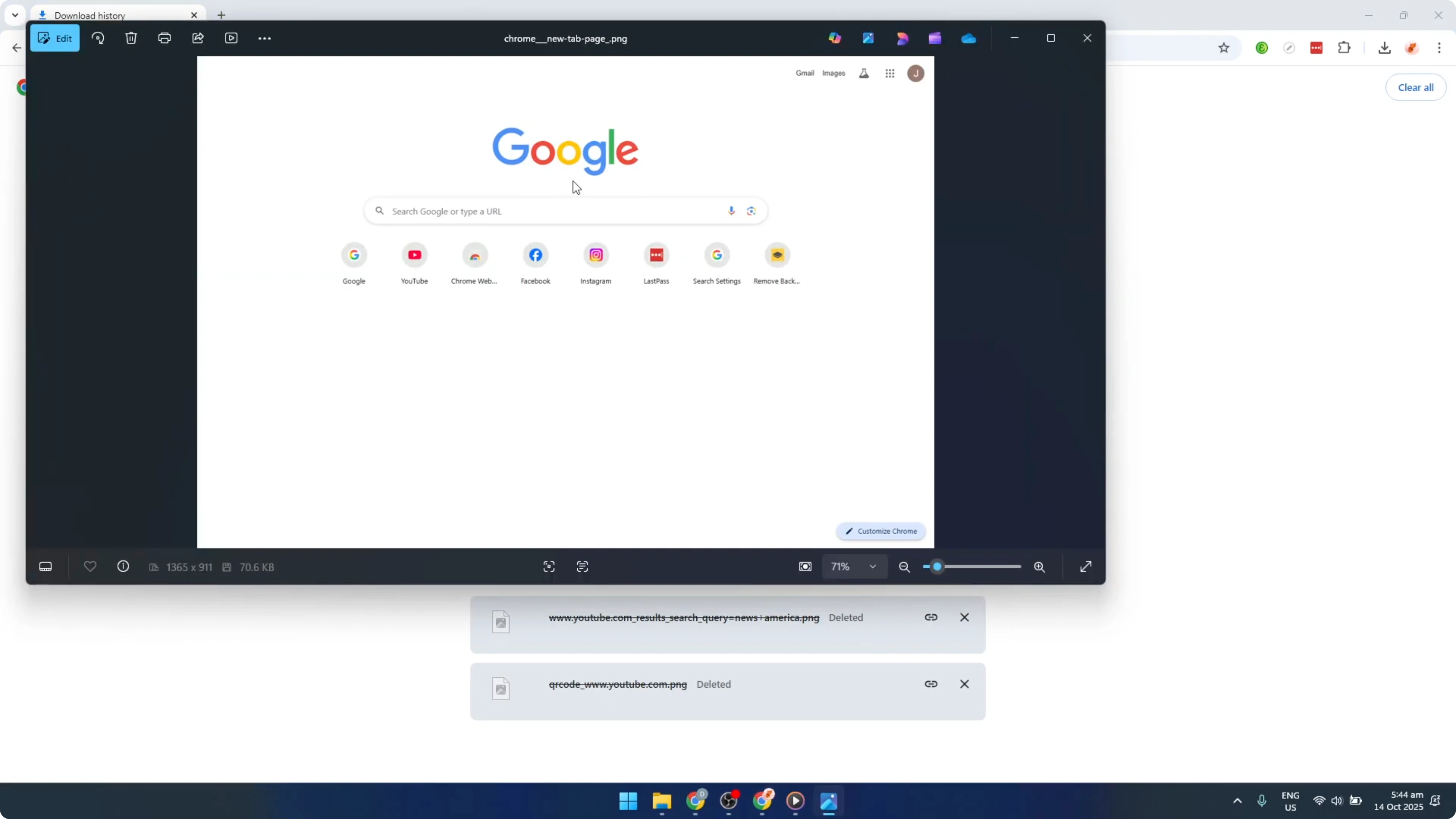
Task: Click the speaker volume icon in system tray
Action: (1337, 801)
